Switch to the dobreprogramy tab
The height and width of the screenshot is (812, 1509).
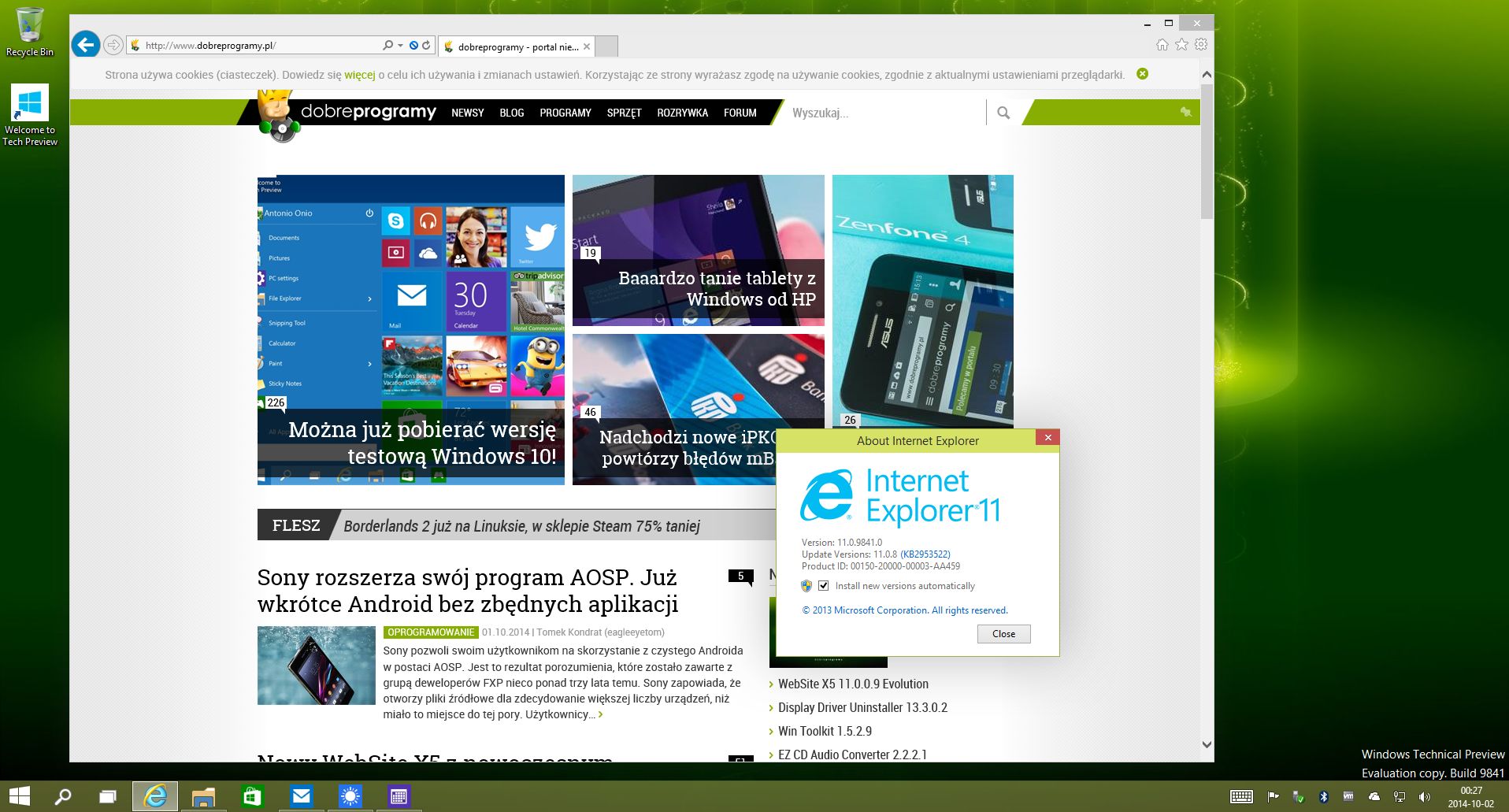(517, 46)
